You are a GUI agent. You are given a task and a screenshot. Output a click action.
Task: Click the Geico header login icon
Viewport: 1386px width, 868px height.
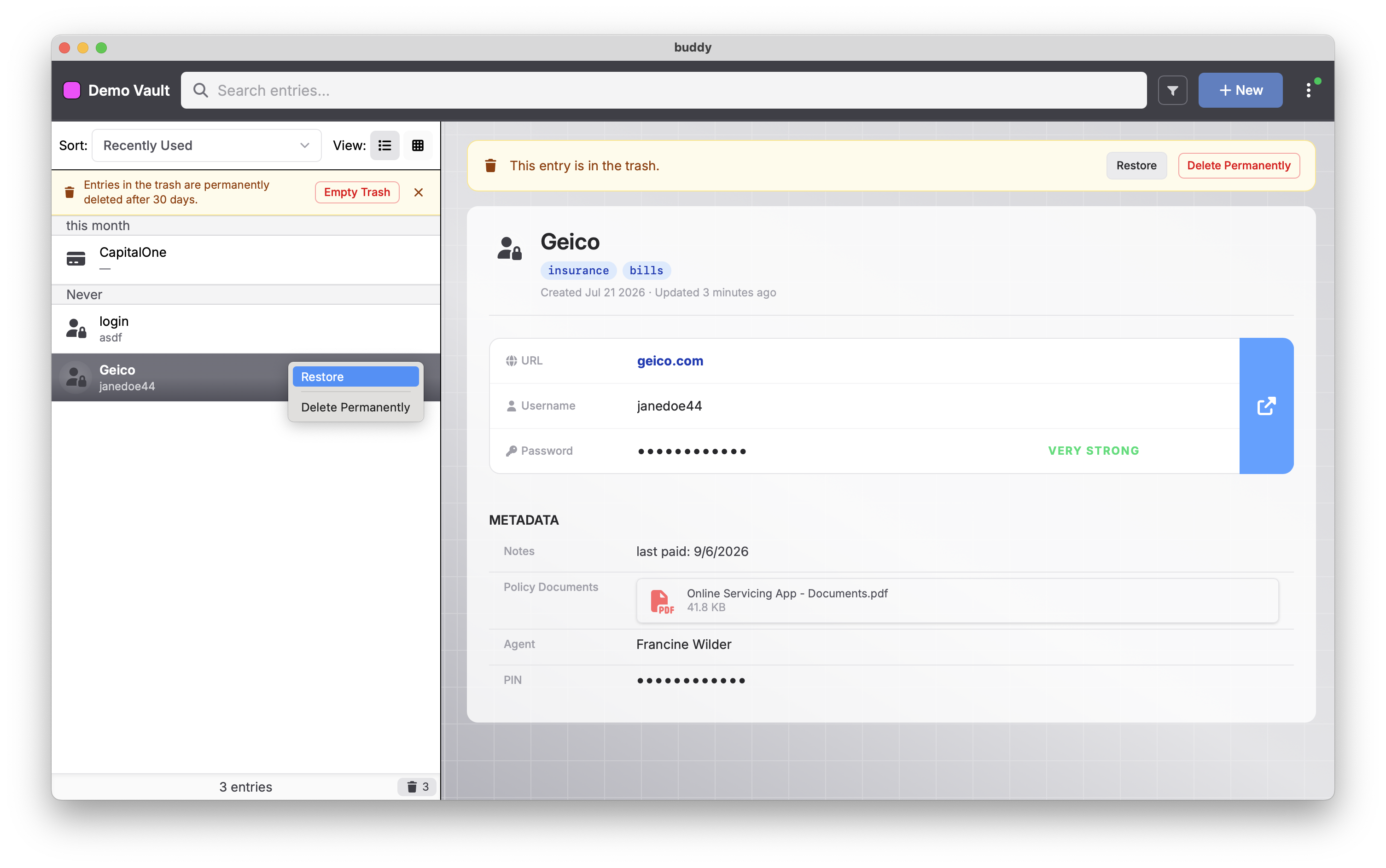pos(509,249)
